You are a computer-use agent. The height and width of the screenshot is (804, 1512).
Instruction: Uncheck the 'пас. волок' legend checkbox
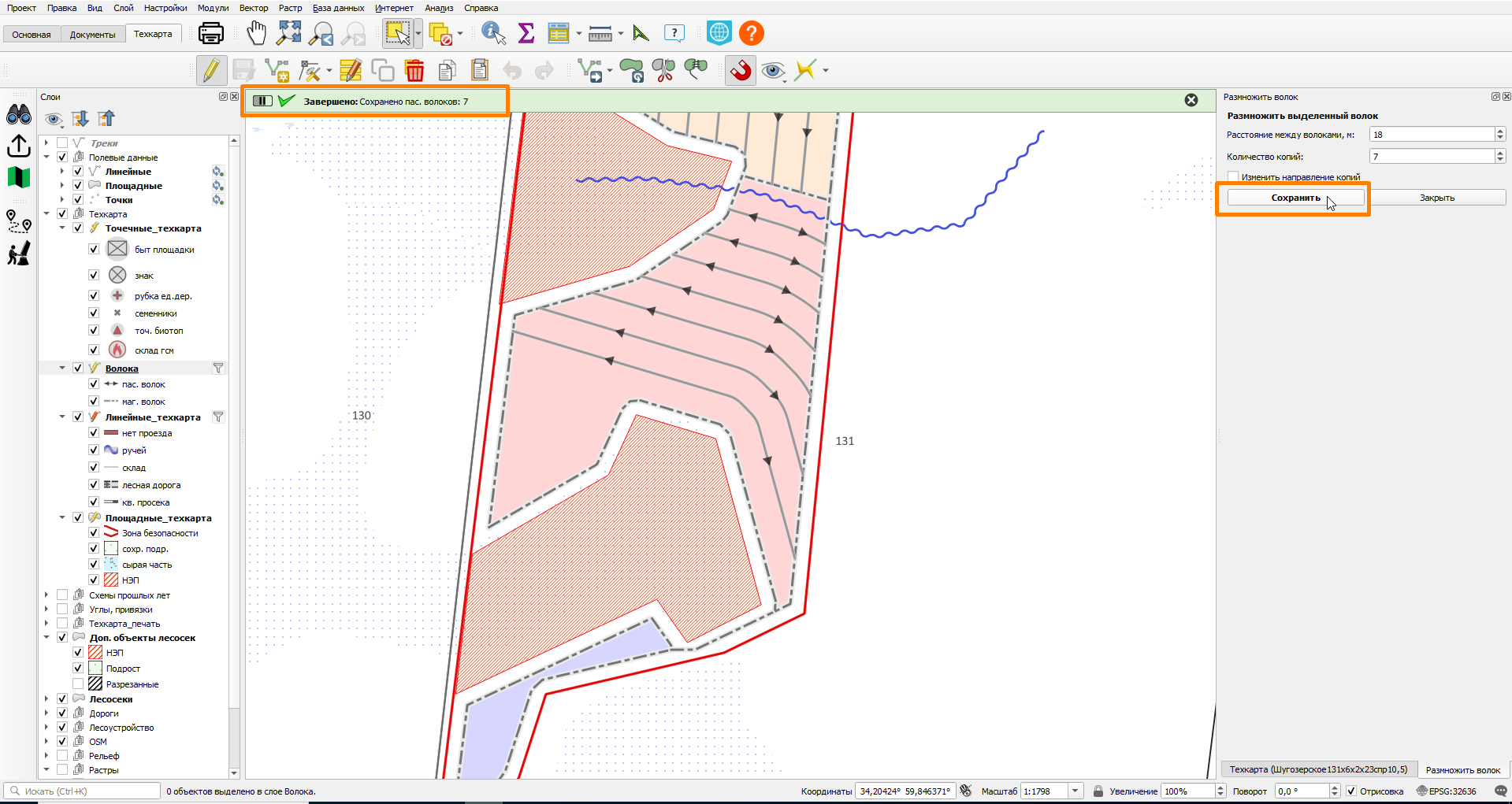pos(94,384)
